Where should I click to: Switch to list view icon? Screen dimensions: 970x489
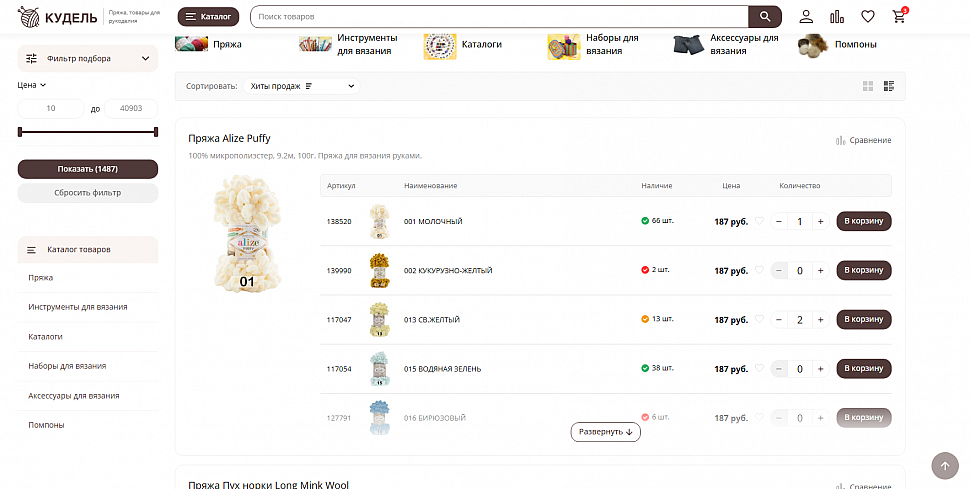pos(889,86)
